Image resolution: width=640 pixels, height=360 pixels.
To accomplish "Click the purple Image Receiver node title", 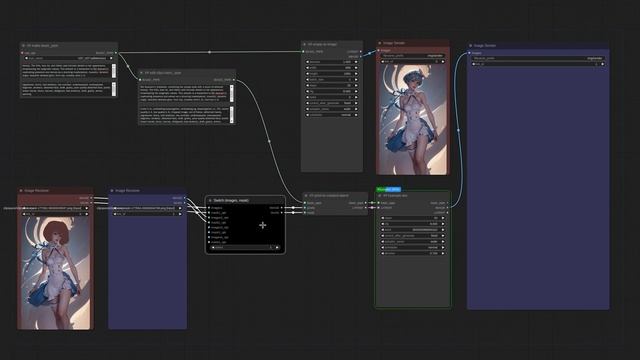I will click(x=127, y=191).
